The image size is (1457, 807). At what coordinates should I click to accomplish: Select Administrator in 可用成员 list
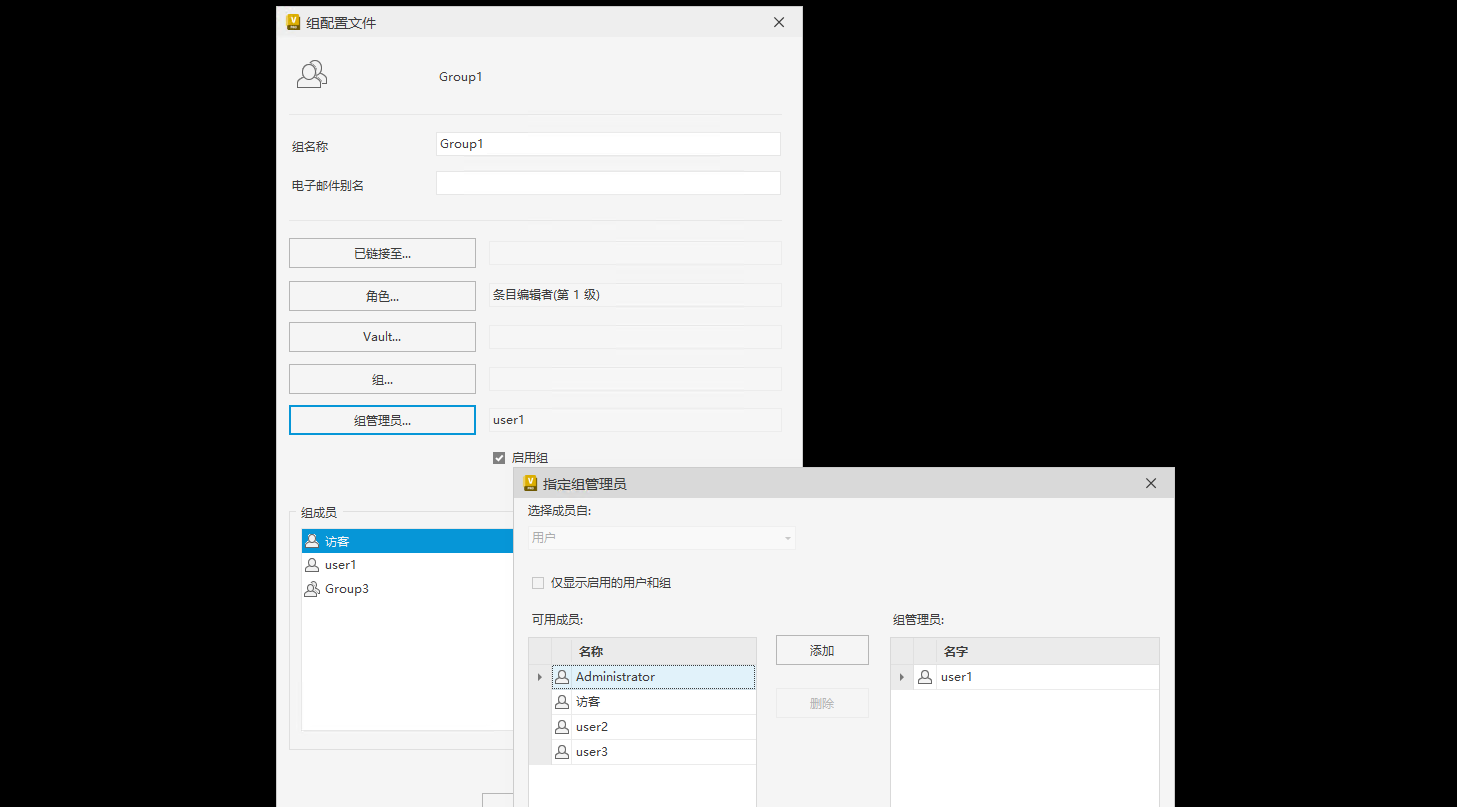click(x=653, y=677)
